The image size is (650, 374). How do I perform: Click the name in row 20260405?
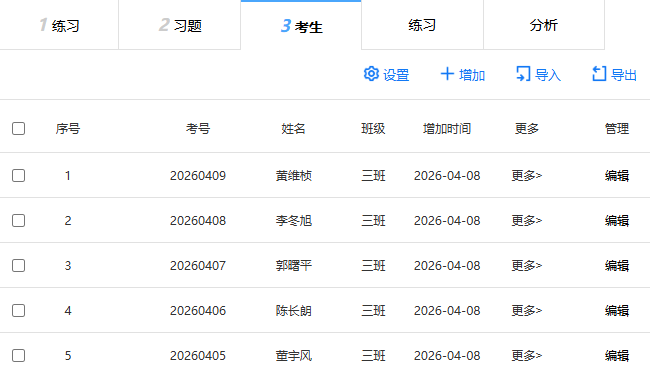pyautogui.click(x=293, y=355)
